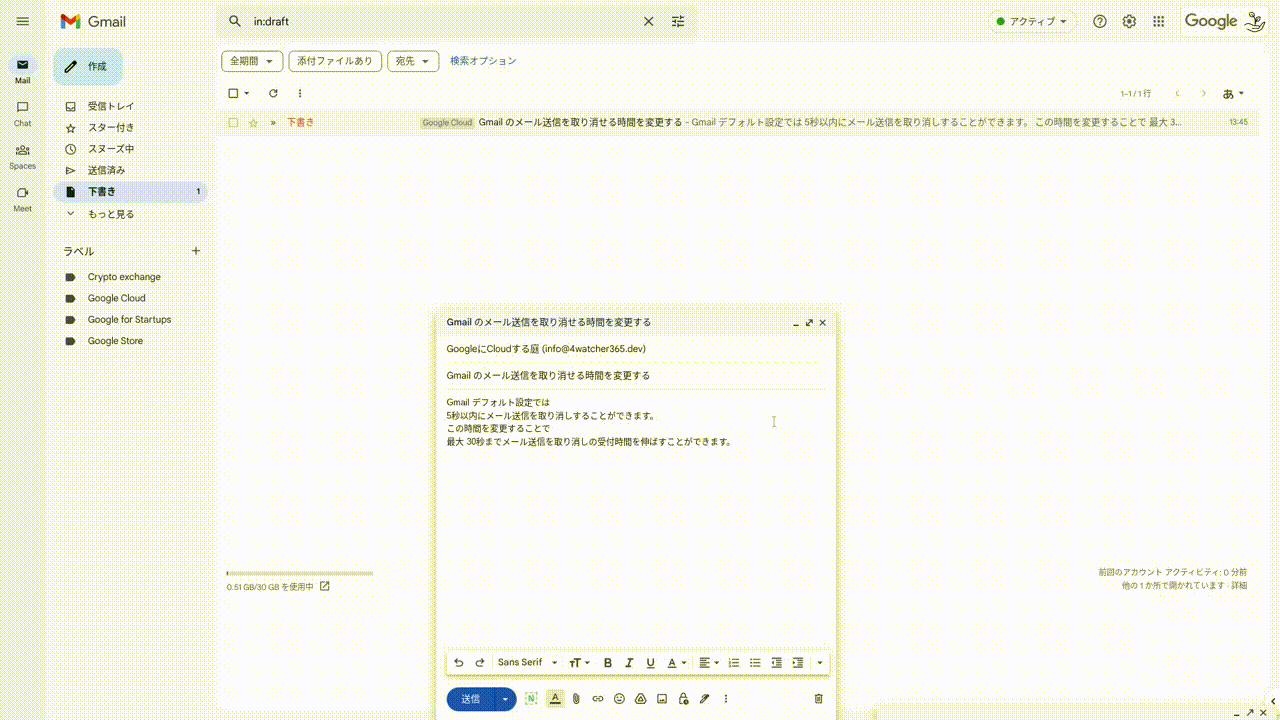The image size is (1280, 720).
Task: Click the Gmail logo
Action: (93, 21)
